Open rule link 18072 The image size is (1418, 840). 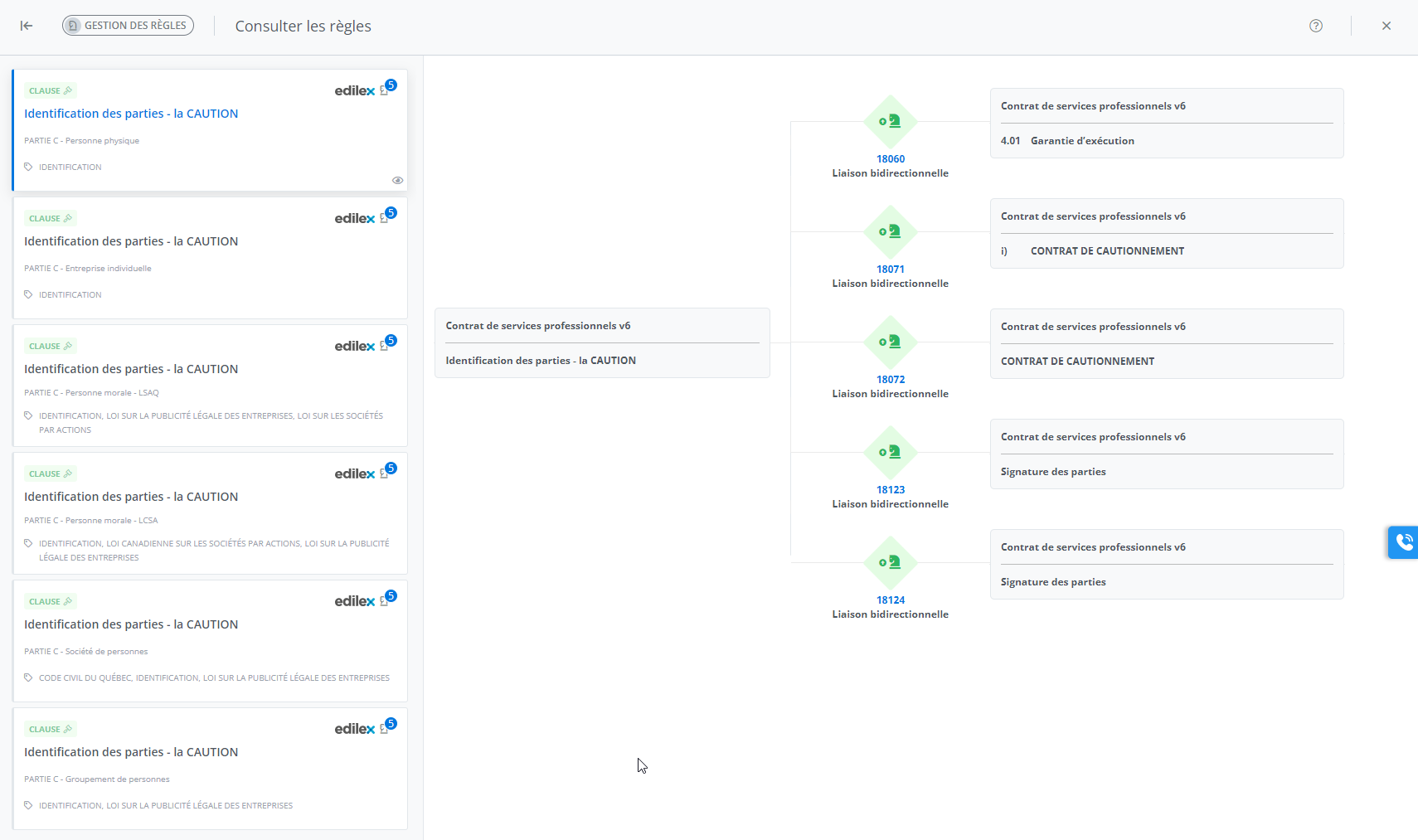point(890,380)
